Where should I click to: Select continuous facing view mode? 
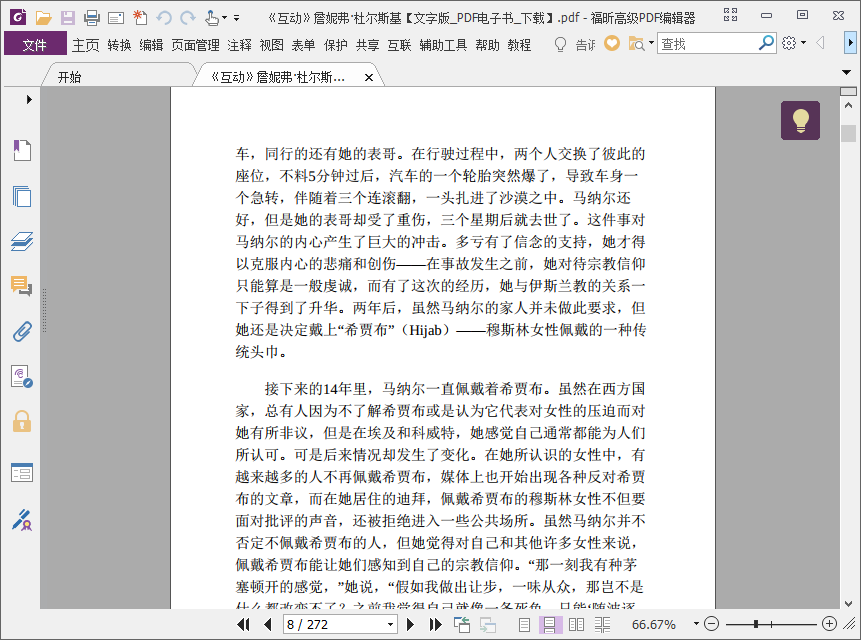pyautogui.click(x=602, y=624)
